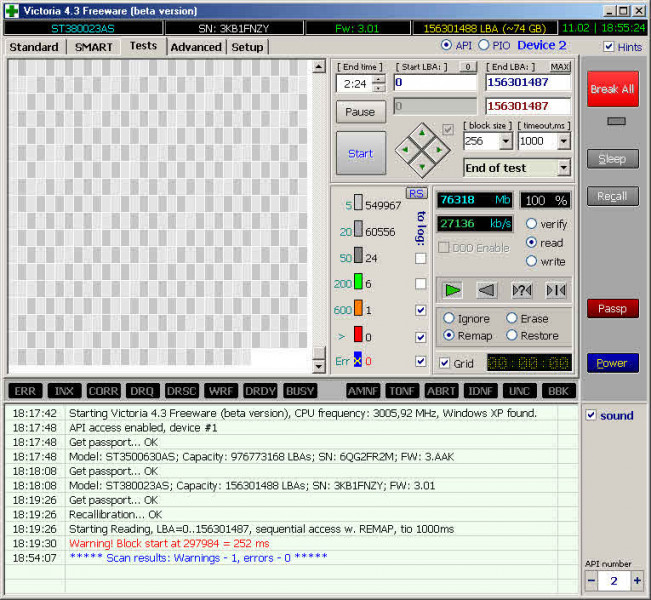Image resolution: width=651 pixels, height=600 pixels.
Task: Click the RS reset statistics button
Action: [416, 193]
